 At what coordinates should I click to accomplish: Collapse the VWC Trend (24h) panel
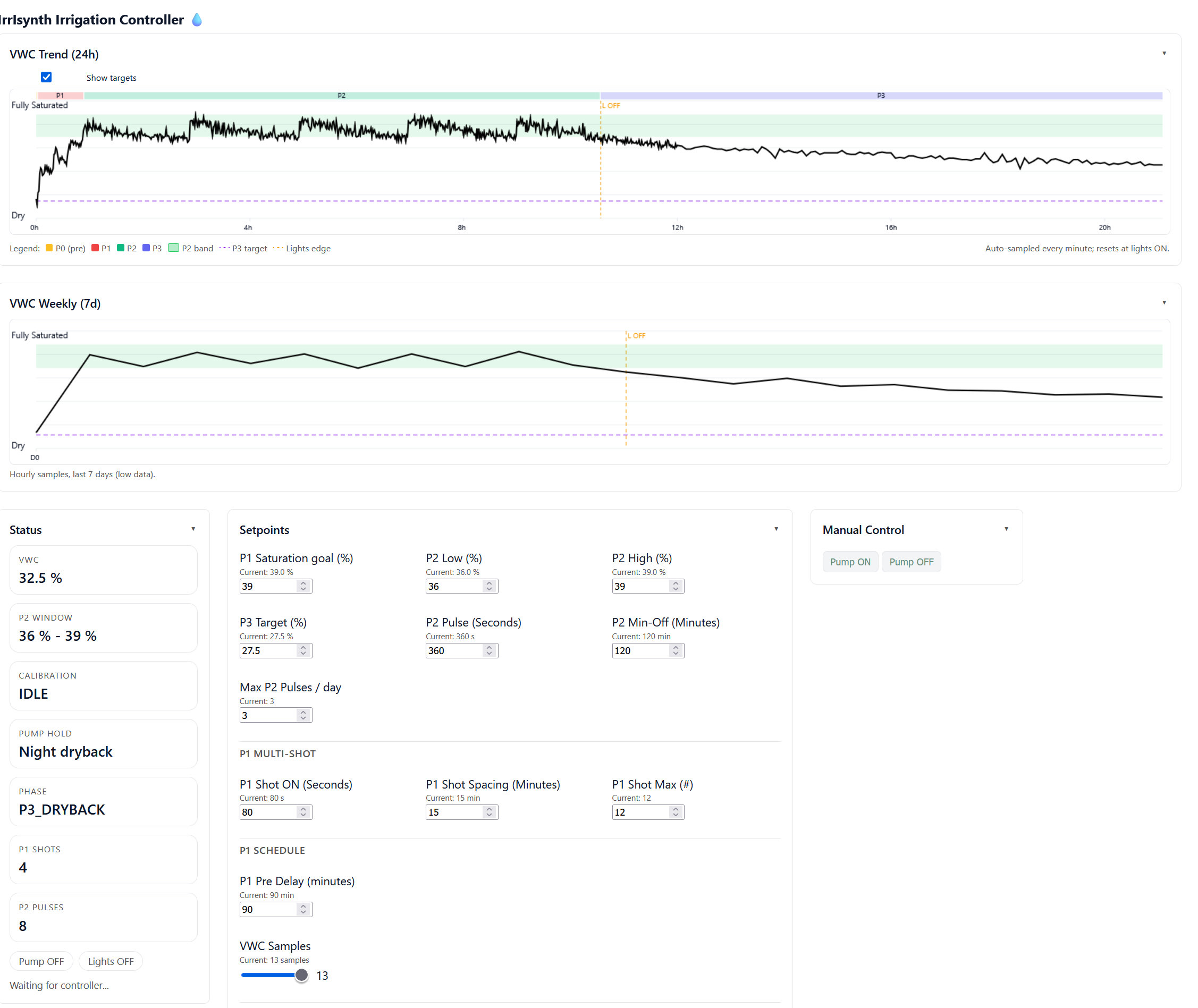tap(1165, 53)
